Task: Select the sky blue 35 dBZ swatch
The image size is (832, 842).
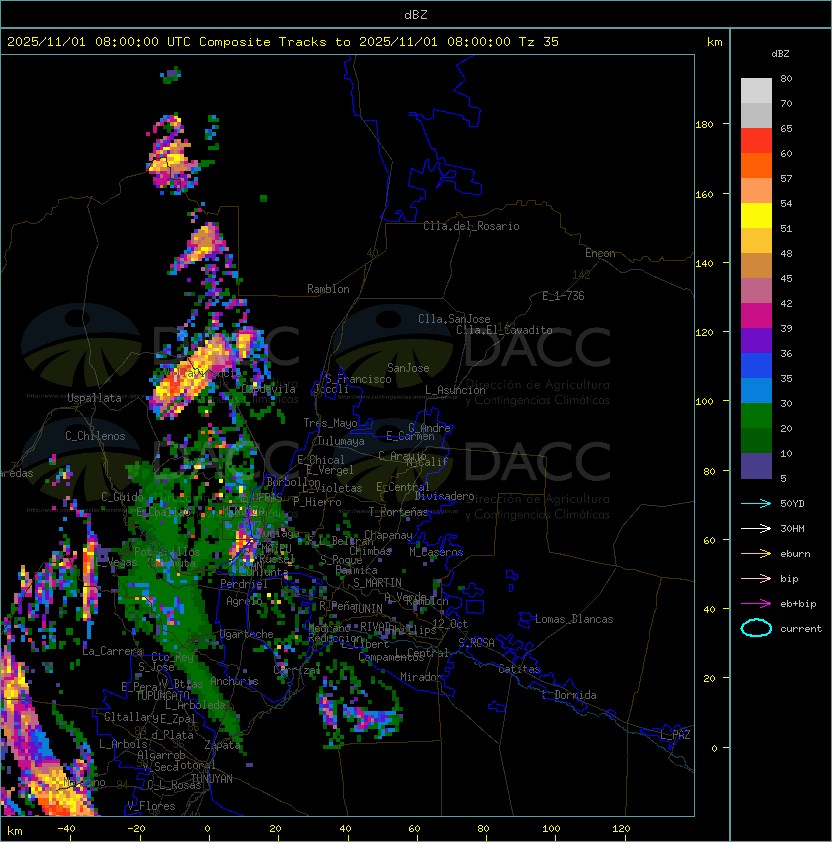Action: point(756,390)
